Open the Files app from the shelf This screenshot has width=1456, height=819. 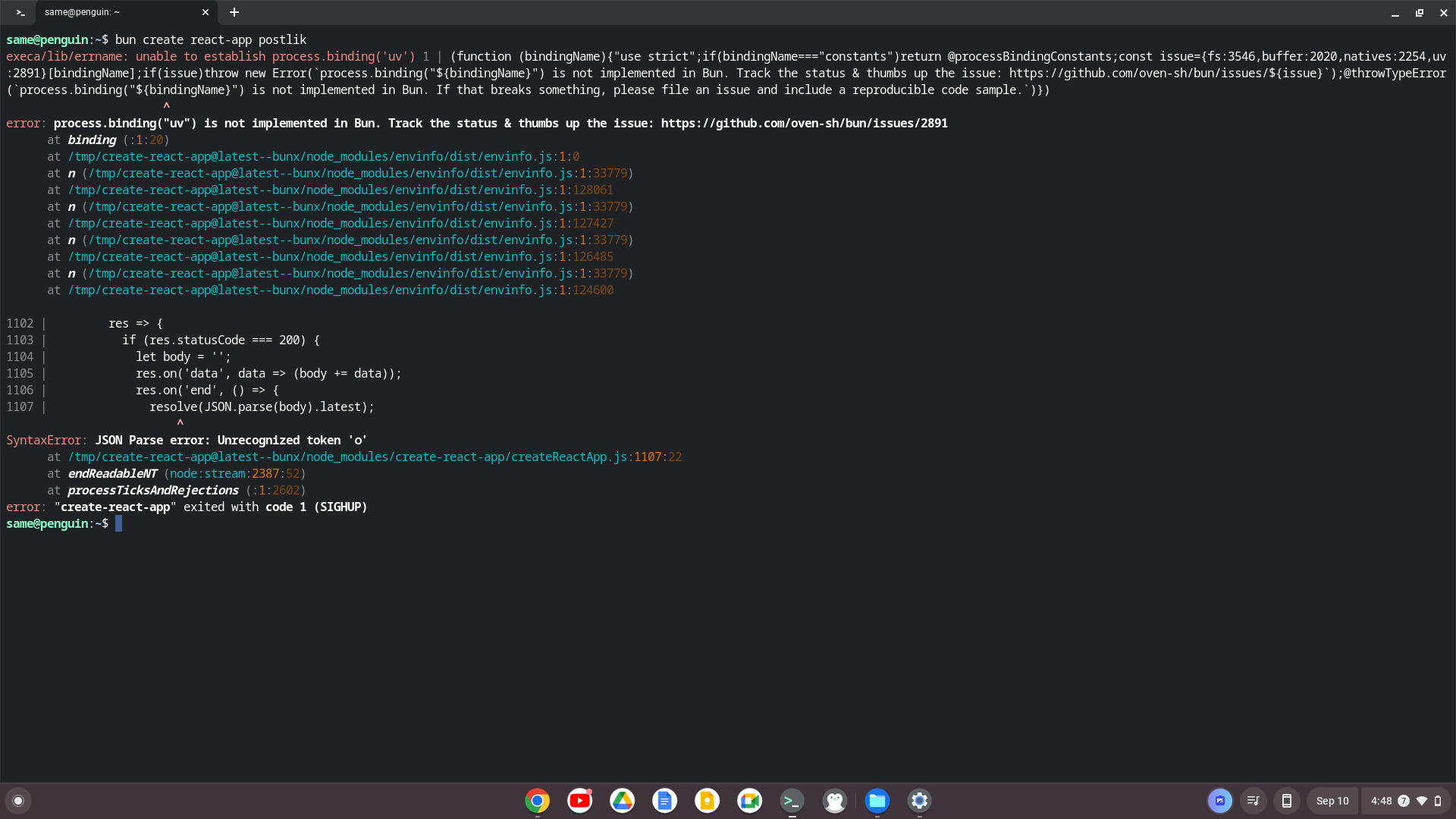(x=877, y=800)
